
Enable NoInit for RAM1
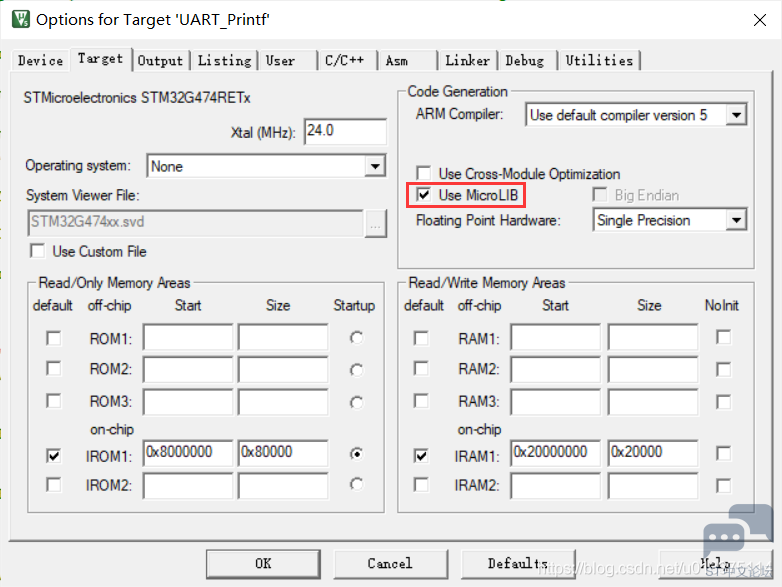[723, 337]
